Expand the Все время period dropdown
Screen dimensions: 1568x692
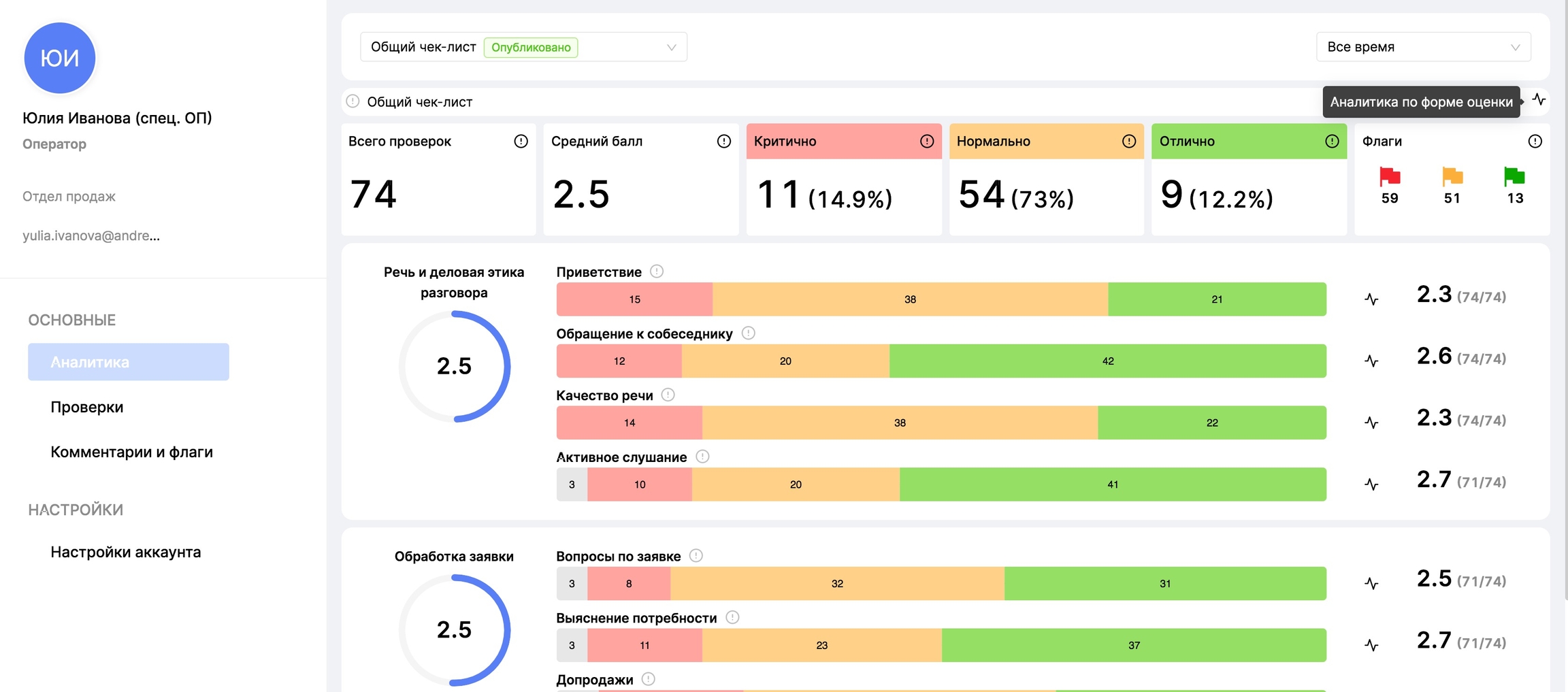(1423, 47)
